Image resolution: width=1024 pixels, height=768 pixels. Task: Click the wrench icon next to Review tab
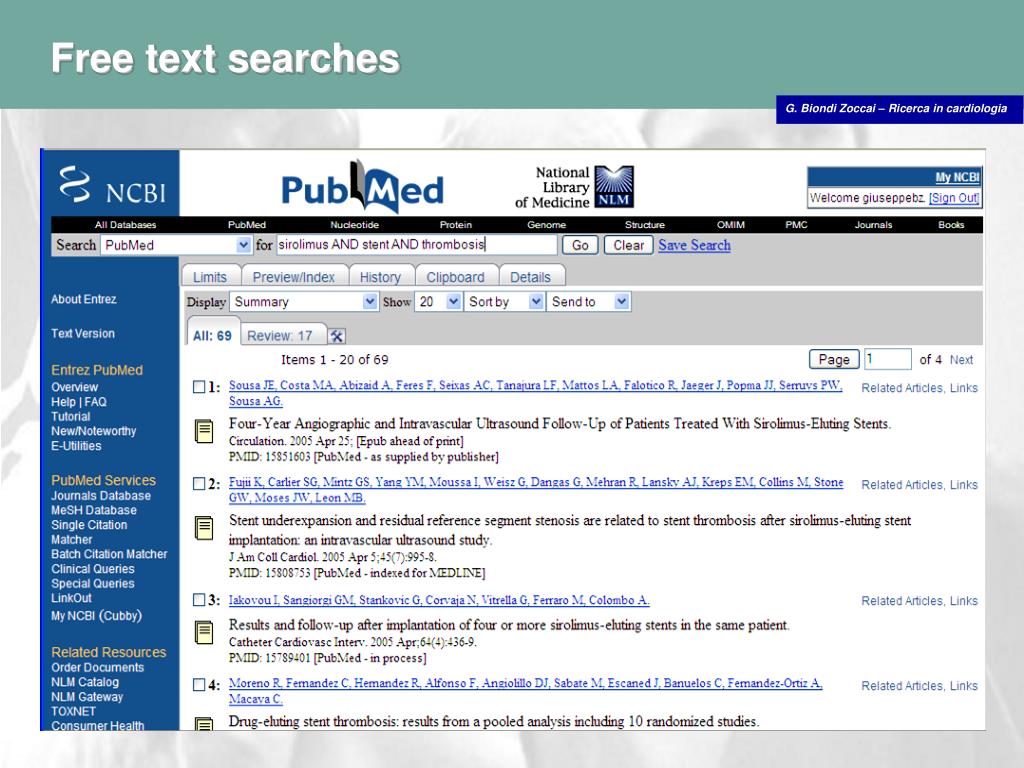point(336,336)
